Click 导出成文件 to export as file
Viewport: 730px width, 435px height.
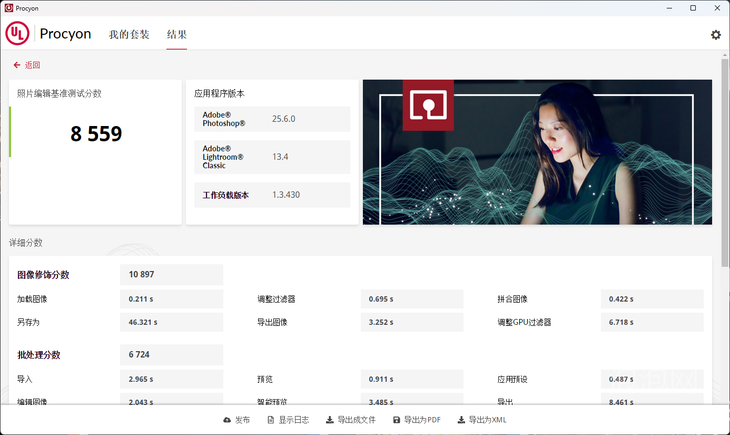[350, 420]
